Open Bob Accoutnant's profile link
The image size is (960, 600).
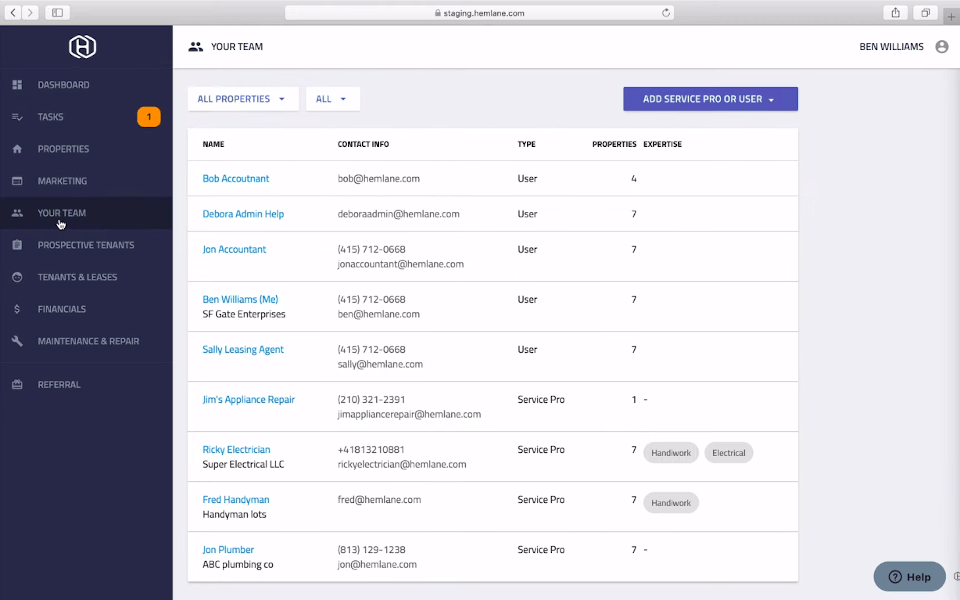point(236,178)
